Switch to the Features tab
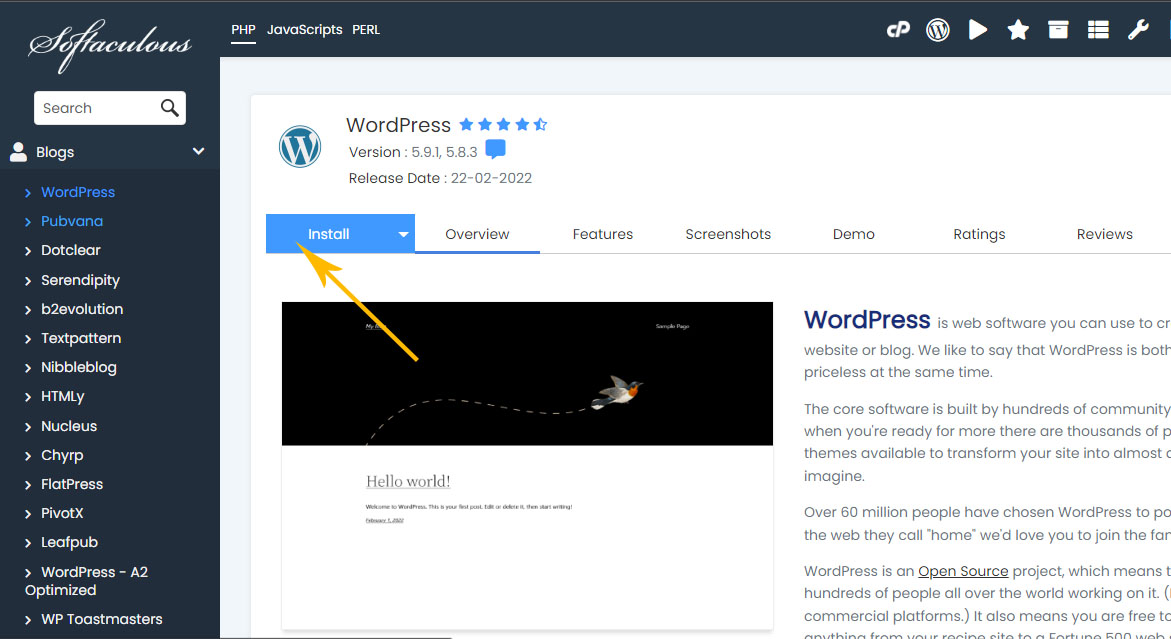Image resolution: width=1171 pixels, height=639 pixels. pos(603,234)
